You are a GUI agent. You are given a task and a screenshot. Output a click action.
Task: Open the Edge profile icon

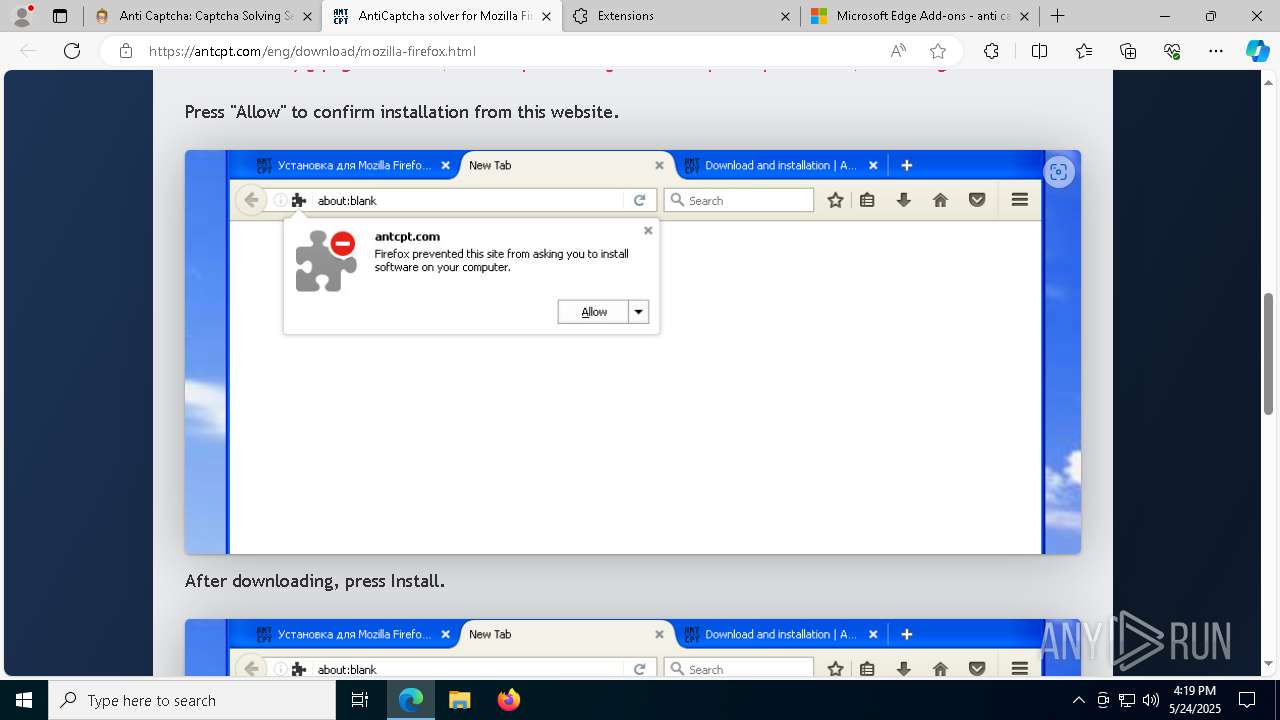click(x=22, y=16)
